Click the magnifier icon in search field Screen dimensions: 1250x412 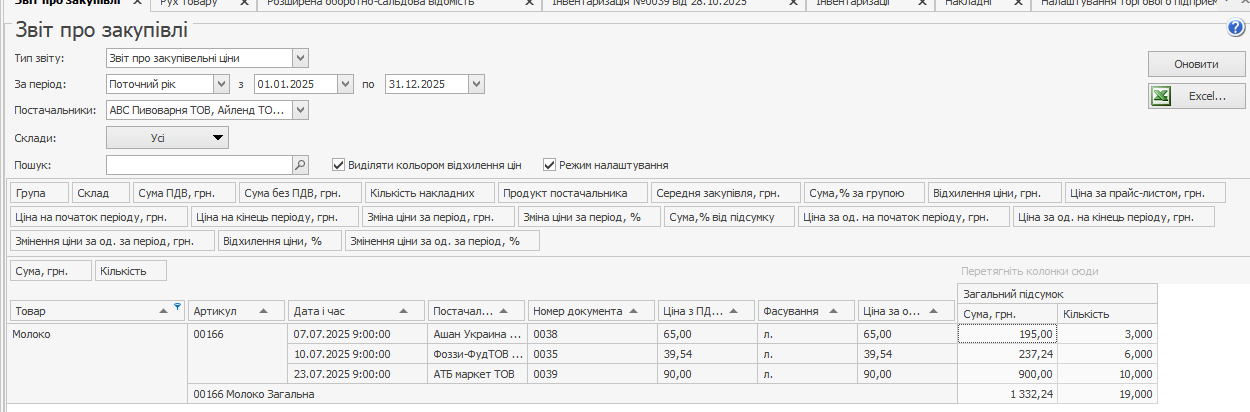click(x=300, y=165)
